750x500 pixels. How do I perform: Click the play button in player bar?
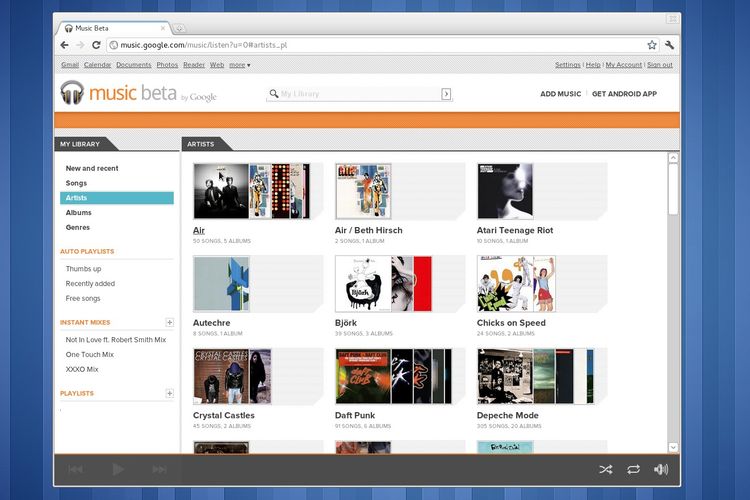click(118, 469)
